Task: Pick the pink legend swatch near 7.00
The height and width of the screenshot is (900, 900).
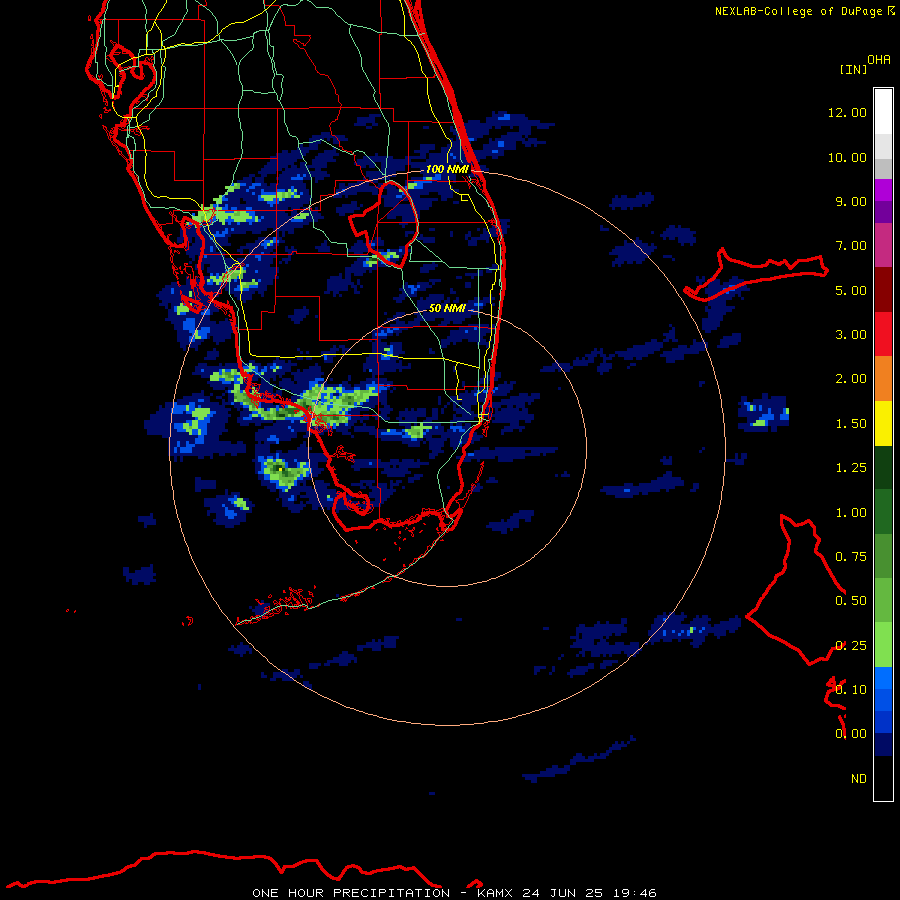Action: click(883, 245)
